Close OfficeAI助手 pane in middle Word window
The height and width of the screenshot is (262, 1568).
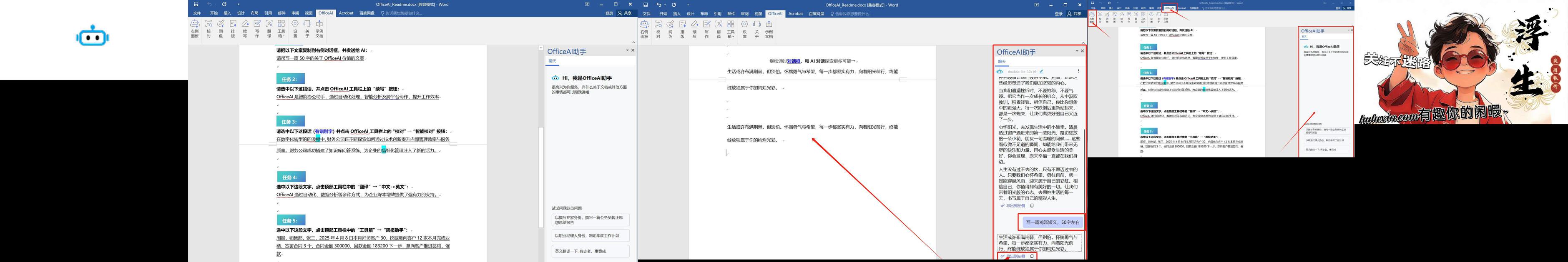[1082, 51]
